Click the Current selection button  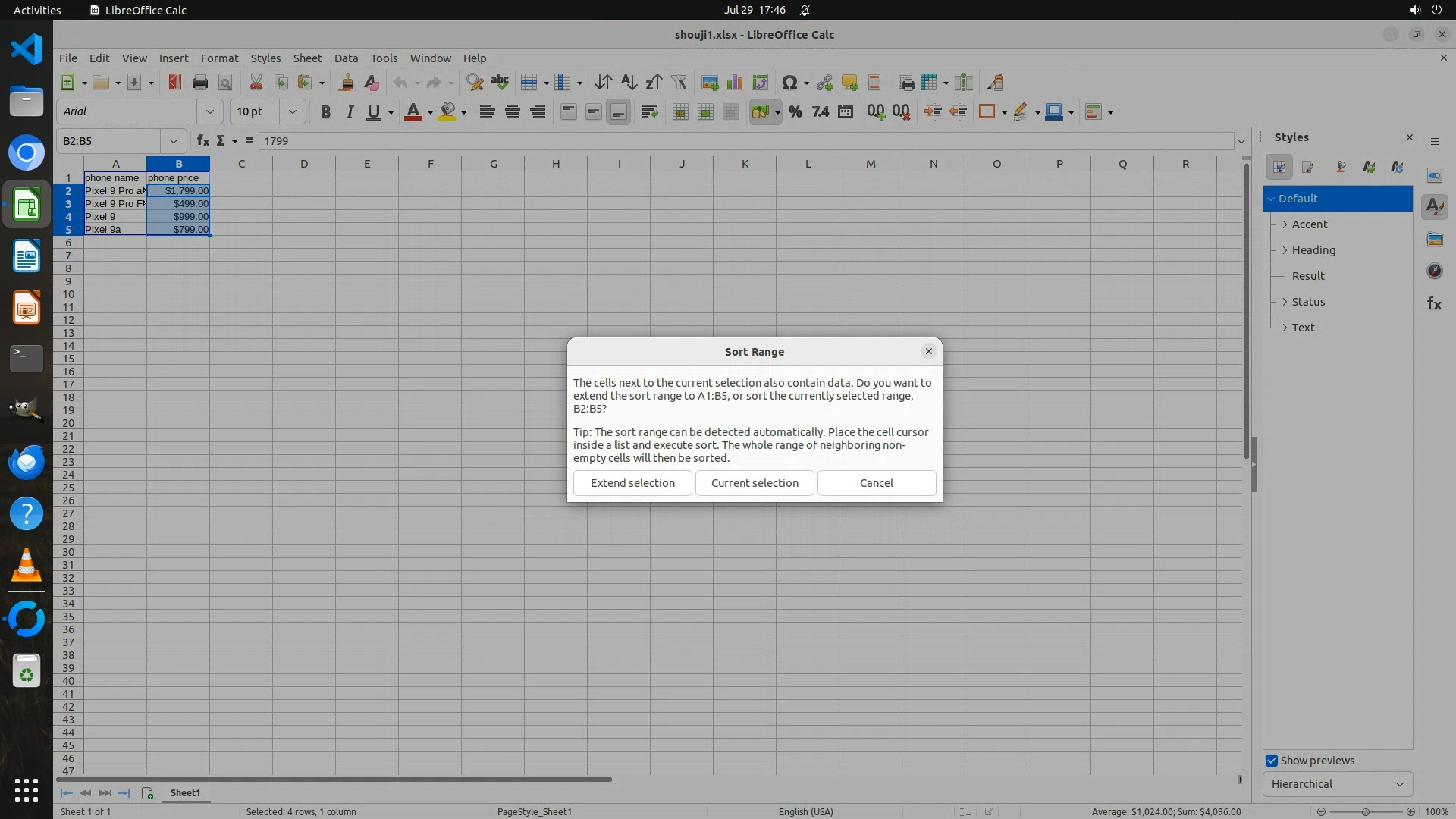pyautogui.click(x=755, y=483)
